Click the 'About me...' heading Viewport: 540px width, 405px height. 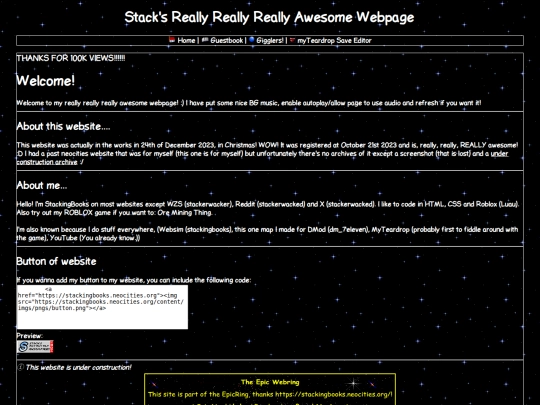pyautogui.click(x=42, y=185)
